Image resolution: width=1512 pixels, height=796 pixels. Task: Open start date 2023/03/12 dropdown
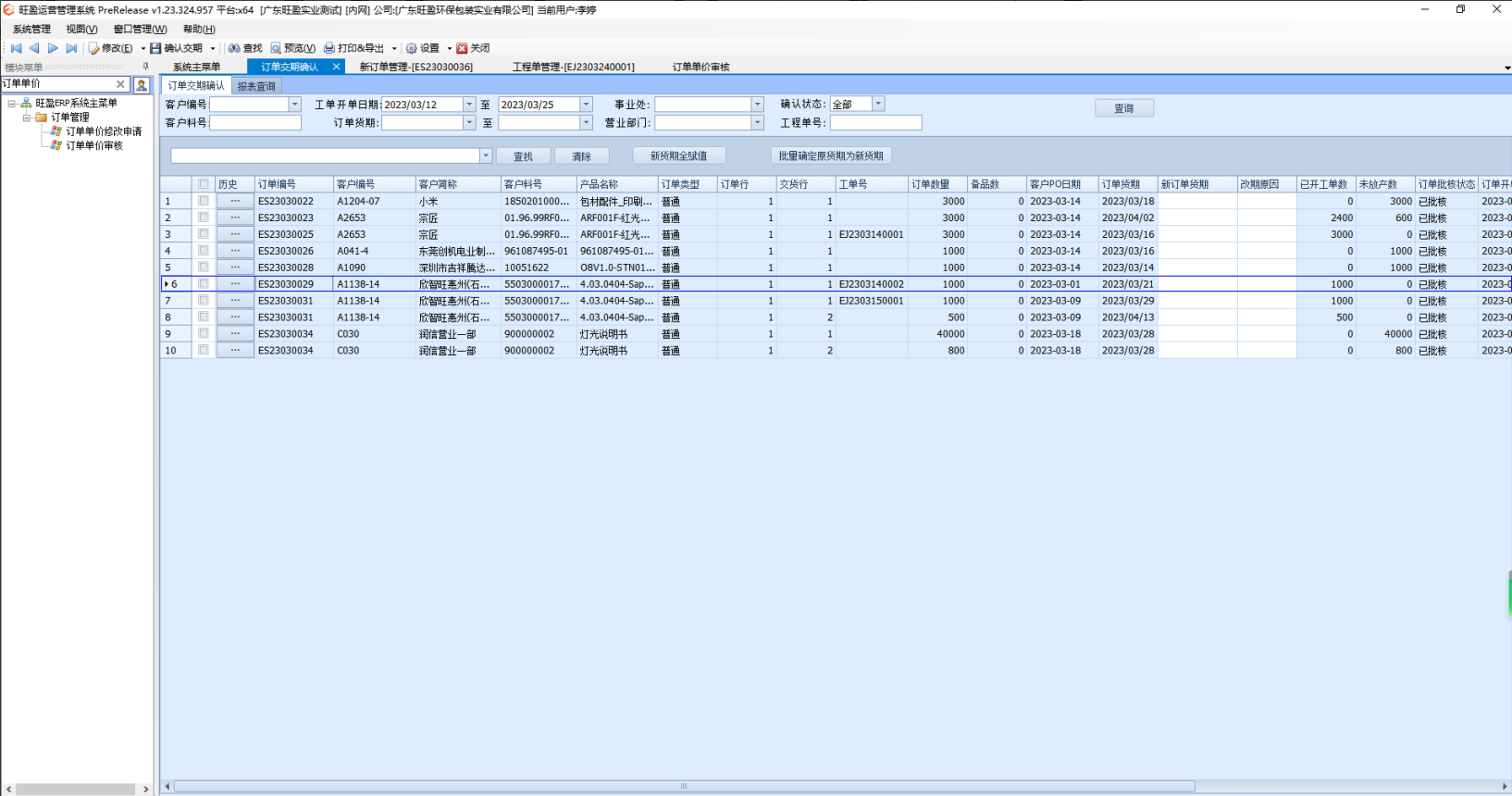pos(469,105)
